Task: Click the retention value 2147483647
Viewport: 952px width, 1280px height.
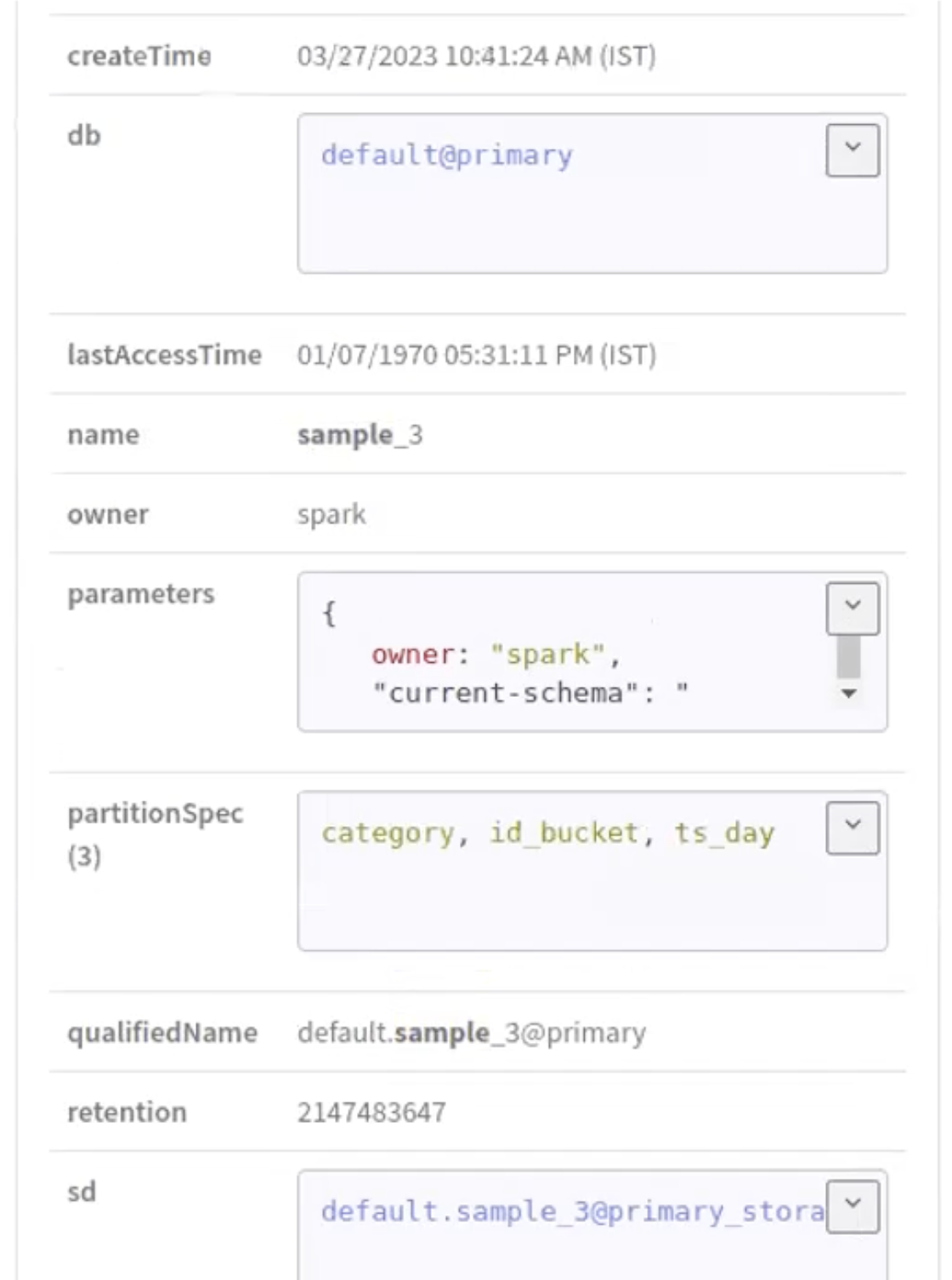Action: click(x=371, y=1113)
